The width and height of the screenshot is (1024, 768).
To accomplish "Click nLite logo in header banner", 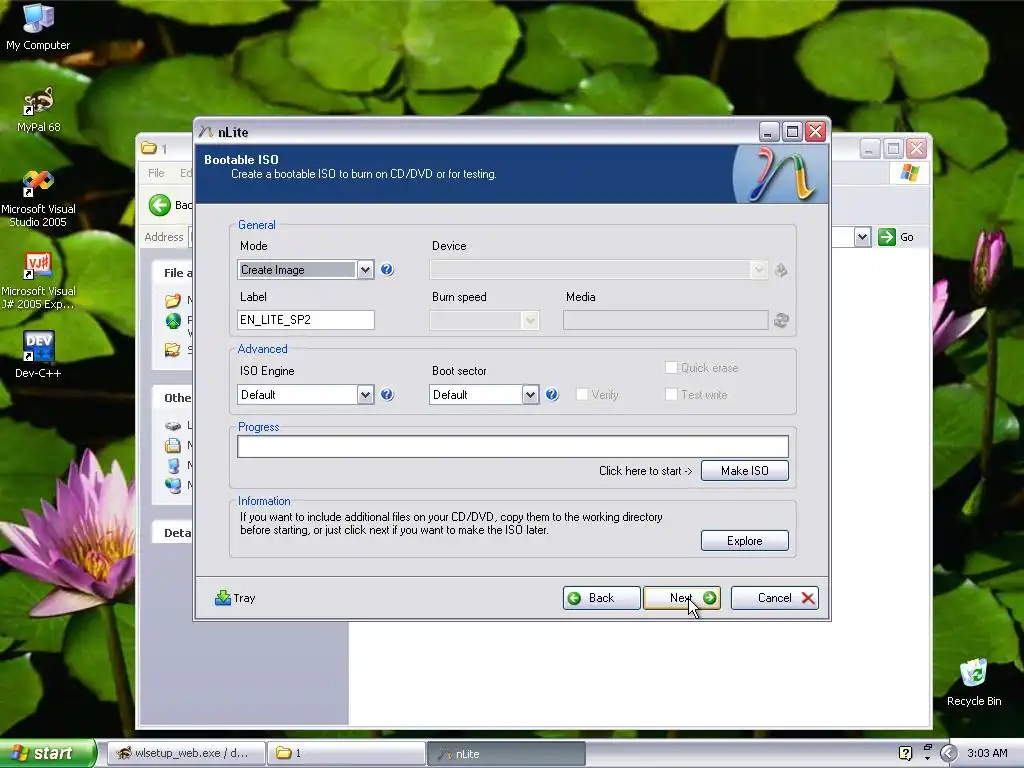I will click(x=780, y=174).
